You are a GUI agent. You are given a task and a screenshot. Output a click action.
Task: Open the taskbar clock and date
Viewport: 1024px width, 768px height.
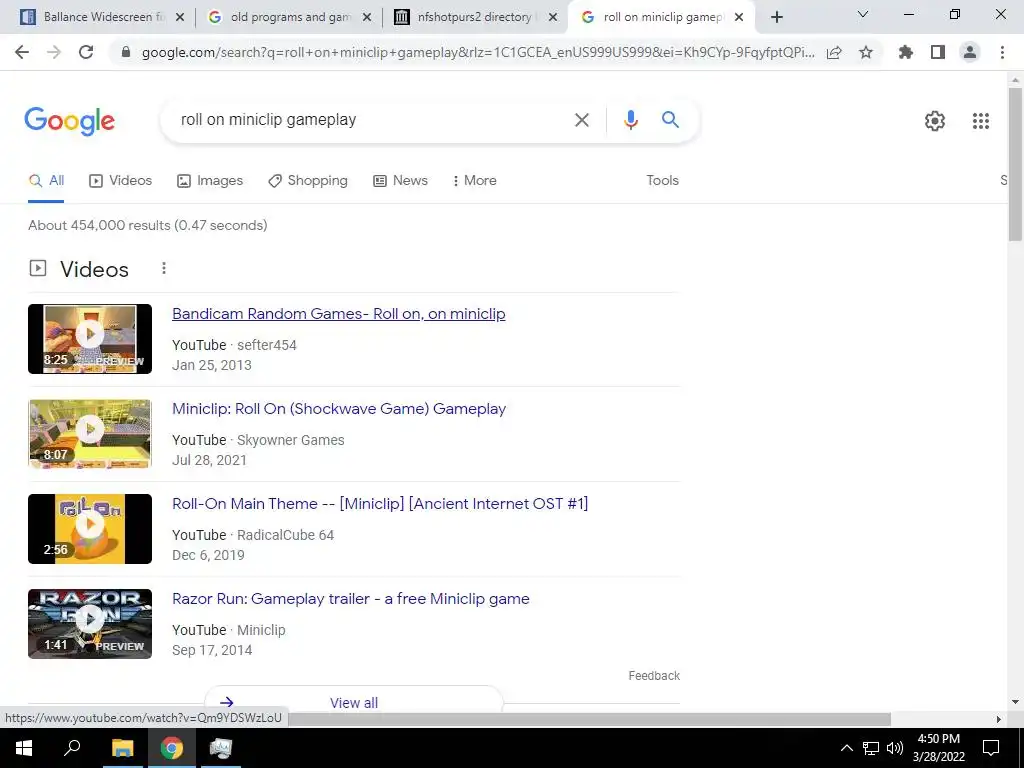coord(938,748)
